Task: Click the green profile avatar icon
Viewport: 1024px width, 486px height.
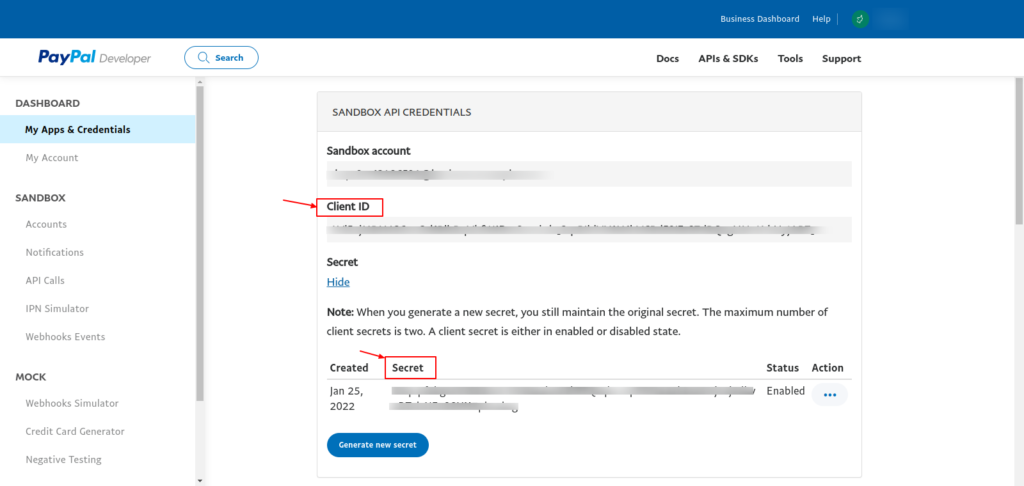Action: point(860,19)
